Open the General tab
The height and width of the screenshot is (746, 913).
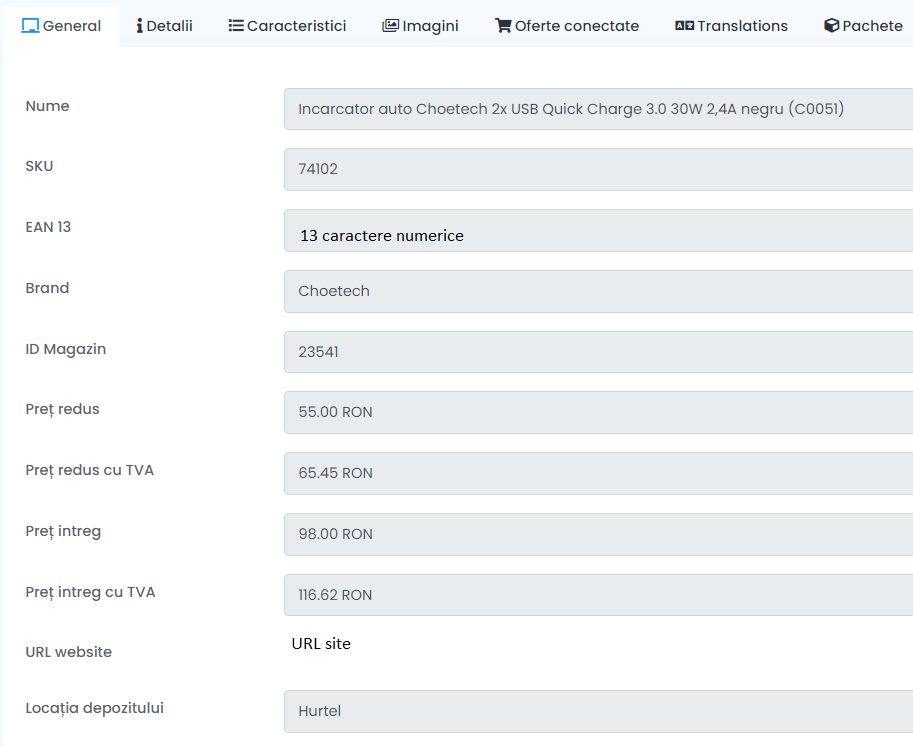61,26
